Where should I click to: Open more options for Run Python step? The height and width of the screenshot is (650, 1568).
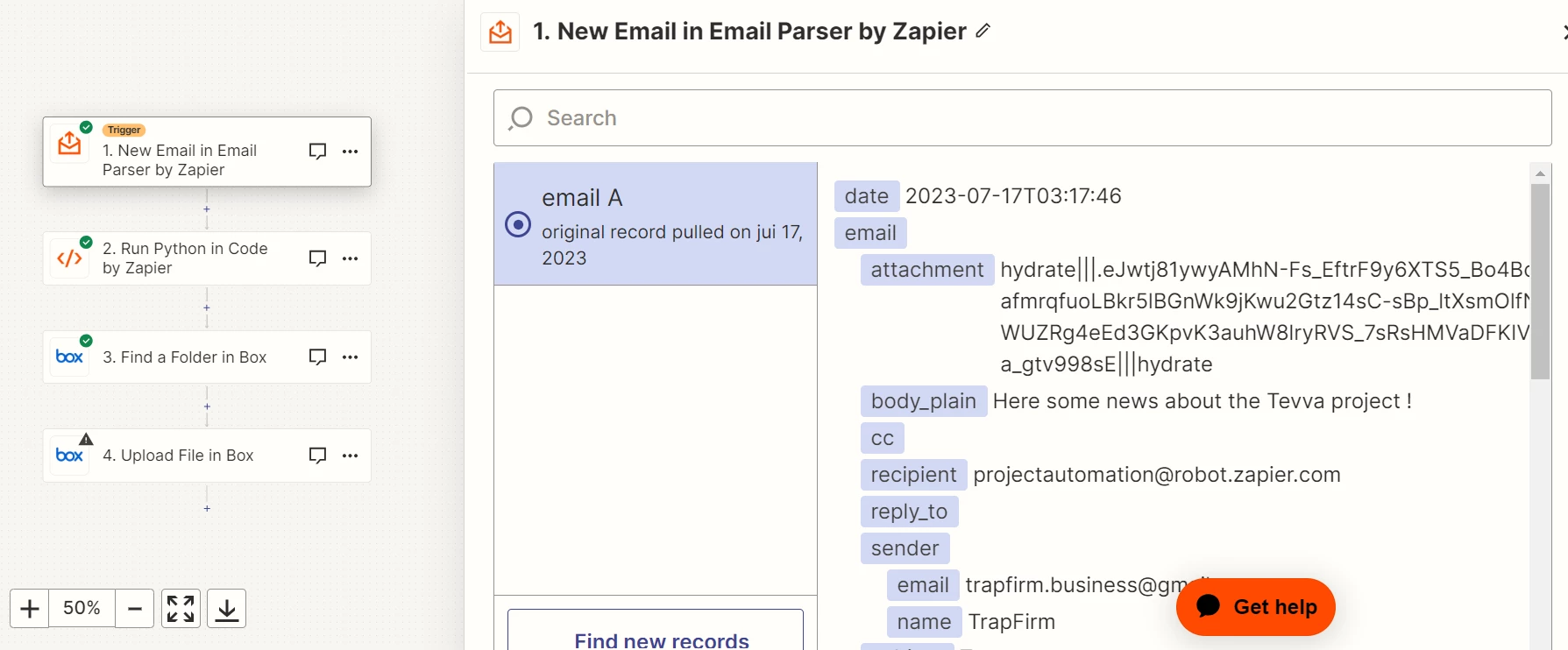[x=351, y=258]
